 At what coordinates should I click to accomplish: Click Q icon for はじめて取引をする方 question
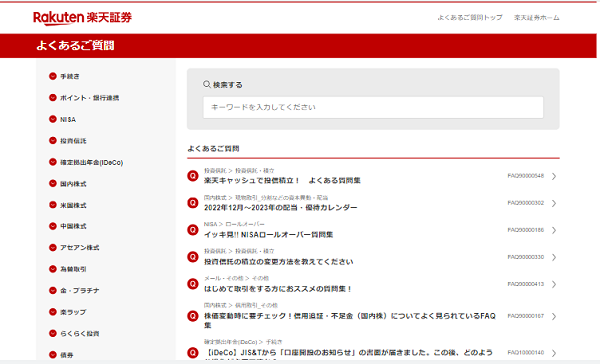[x=193, y=284]
